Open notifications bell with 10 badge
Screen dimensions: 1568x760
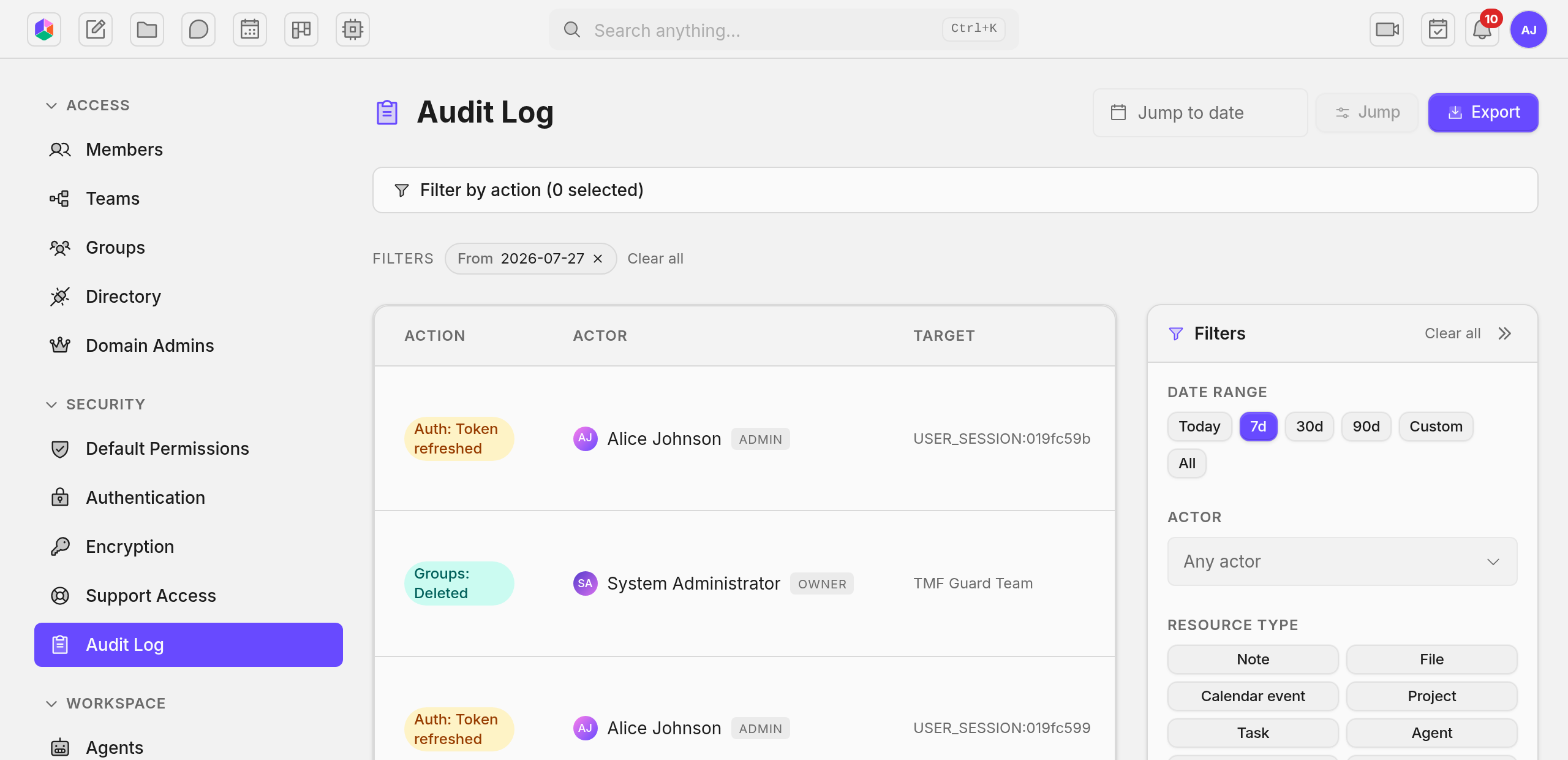tap(1482, 29)
